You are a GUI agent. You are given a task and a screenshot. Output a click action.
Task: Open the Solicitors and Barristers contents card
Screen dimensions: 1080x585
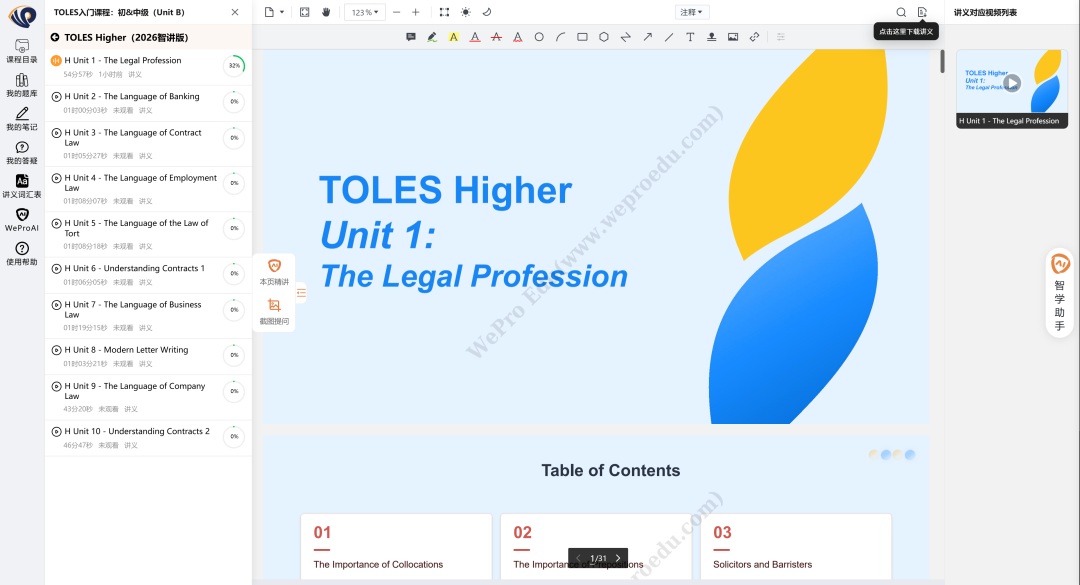[x=796, y=547]
